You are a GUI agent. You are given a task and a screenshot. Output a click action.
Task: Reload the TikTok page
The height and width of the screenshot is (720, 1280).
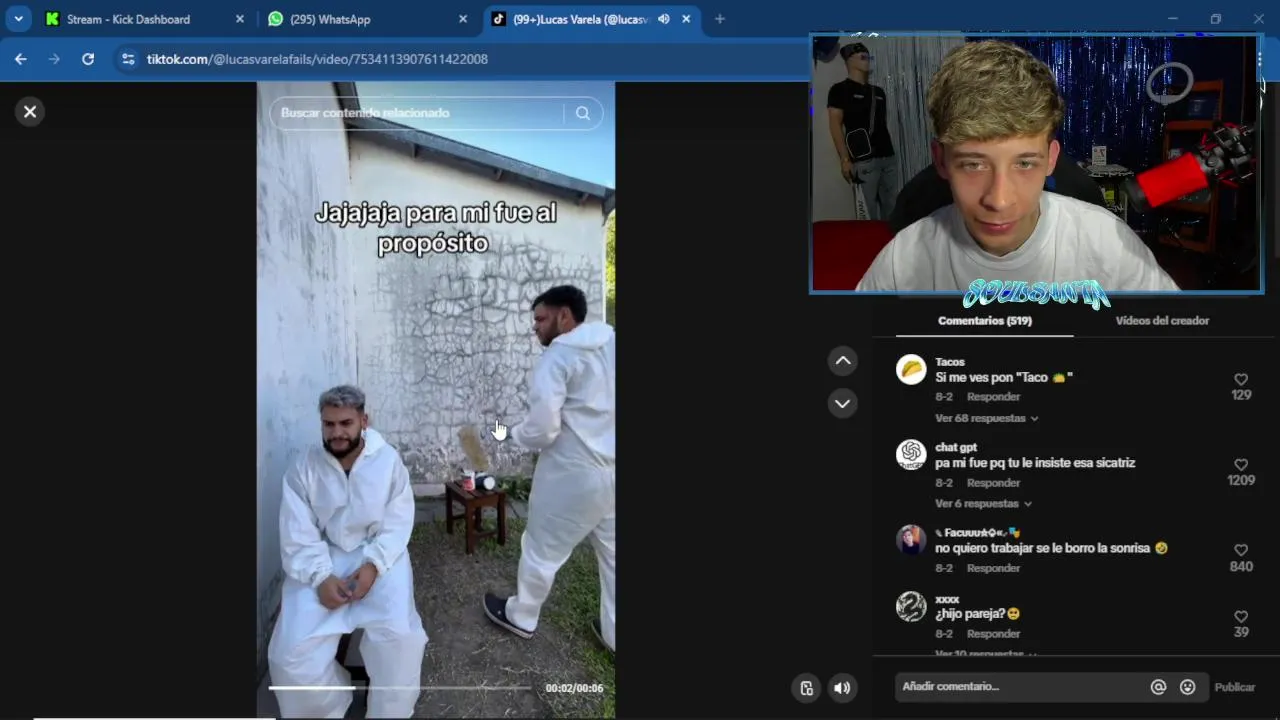coord(88,59)
